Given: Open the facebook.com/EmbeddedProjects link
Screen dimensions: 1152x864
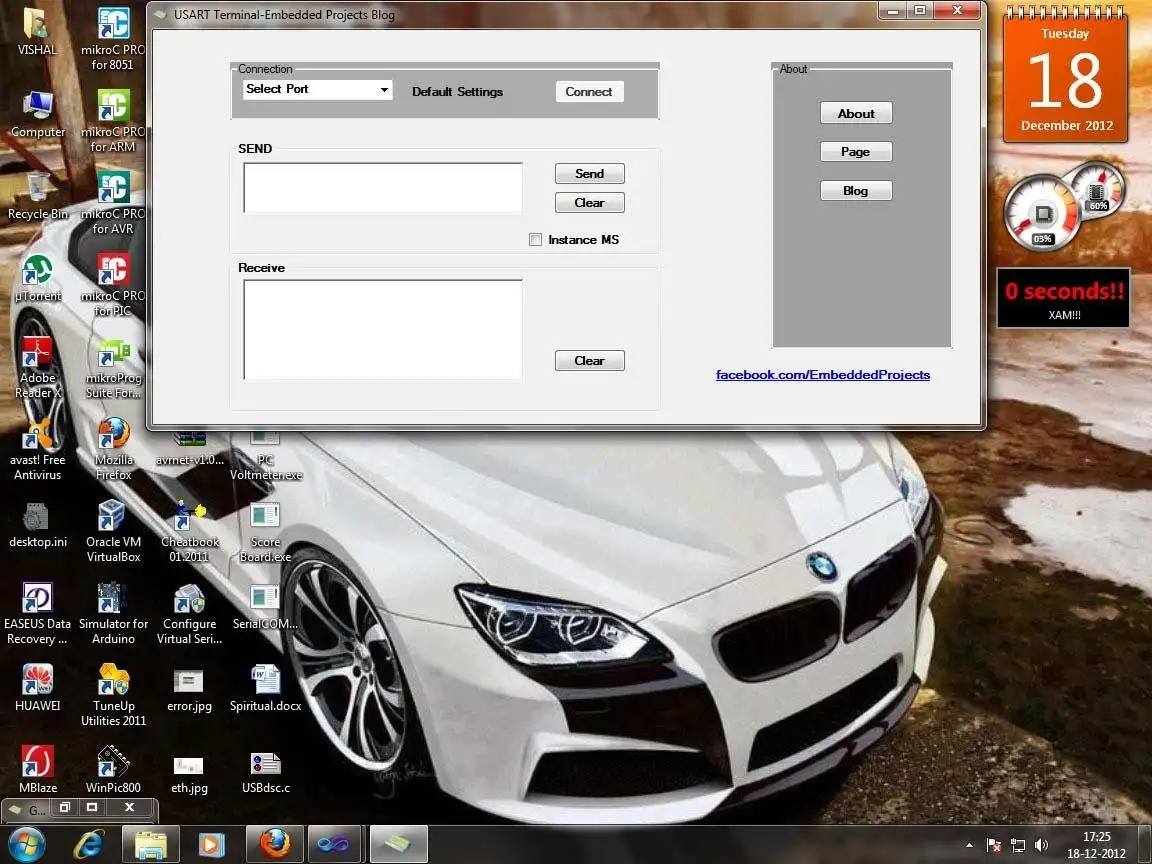Looking at the screenshot, I should [x=822, y=374].
